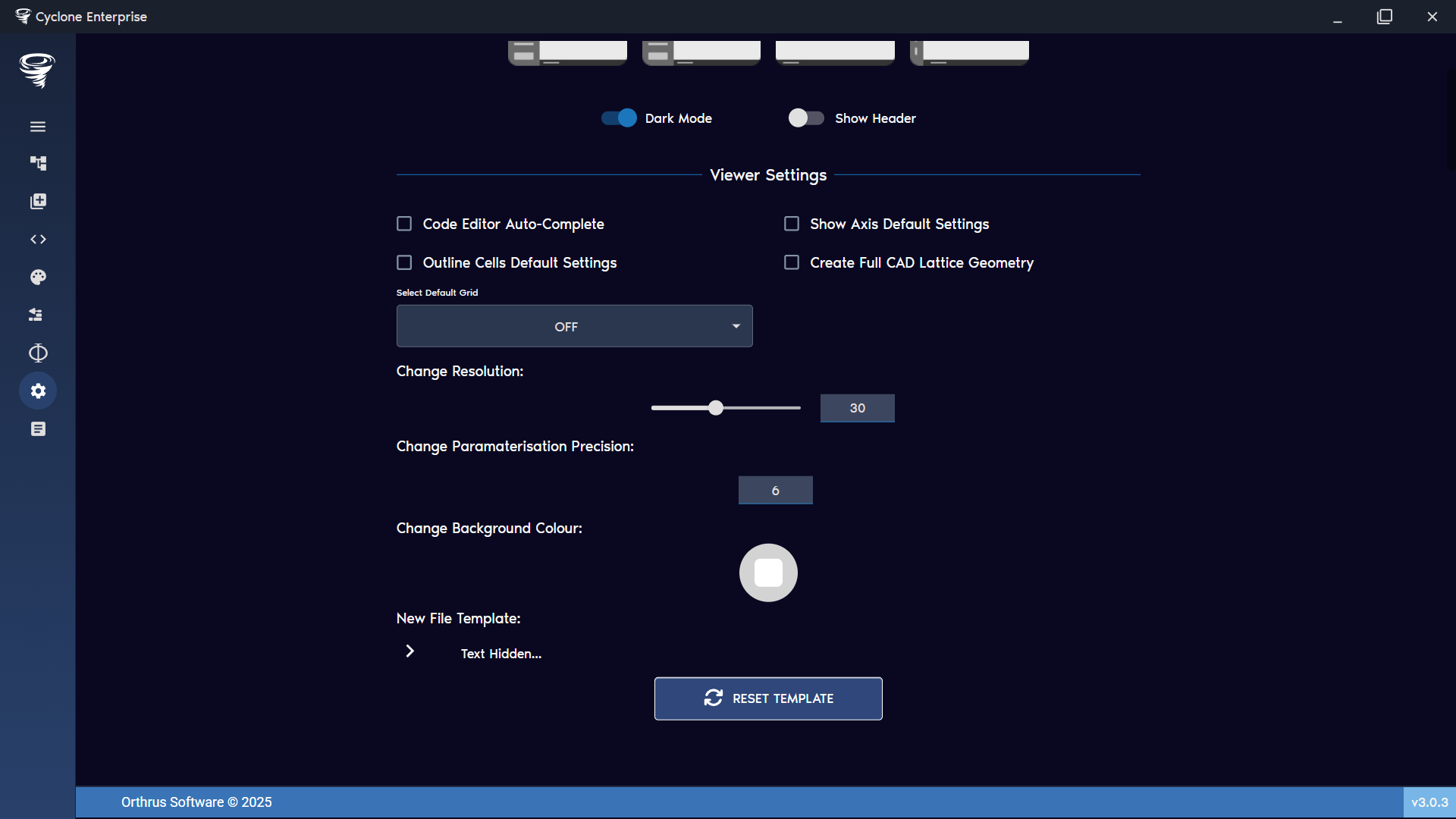
Task: Expand the Text Hidden template section
Action: click(409, 651)
